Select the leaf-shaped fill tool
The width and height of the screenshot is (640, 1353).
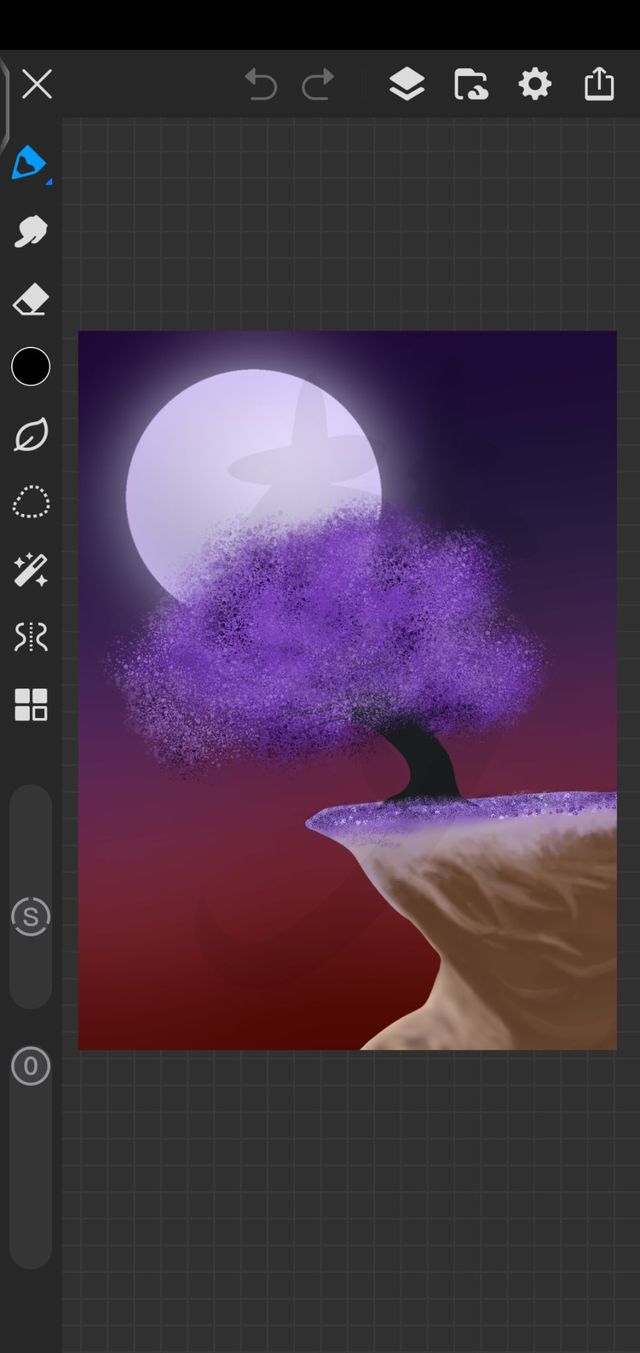point(31,435)
